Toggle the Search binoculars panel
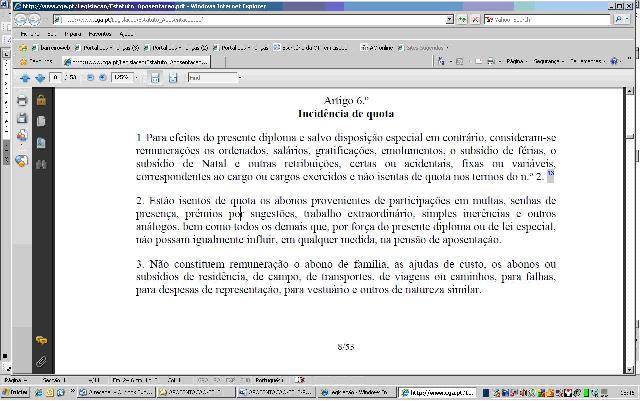 pyautogui.click(x=41, y=165)
